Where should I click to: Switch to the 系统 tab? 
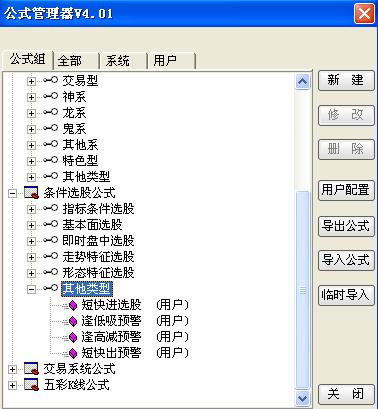(124, 61)
